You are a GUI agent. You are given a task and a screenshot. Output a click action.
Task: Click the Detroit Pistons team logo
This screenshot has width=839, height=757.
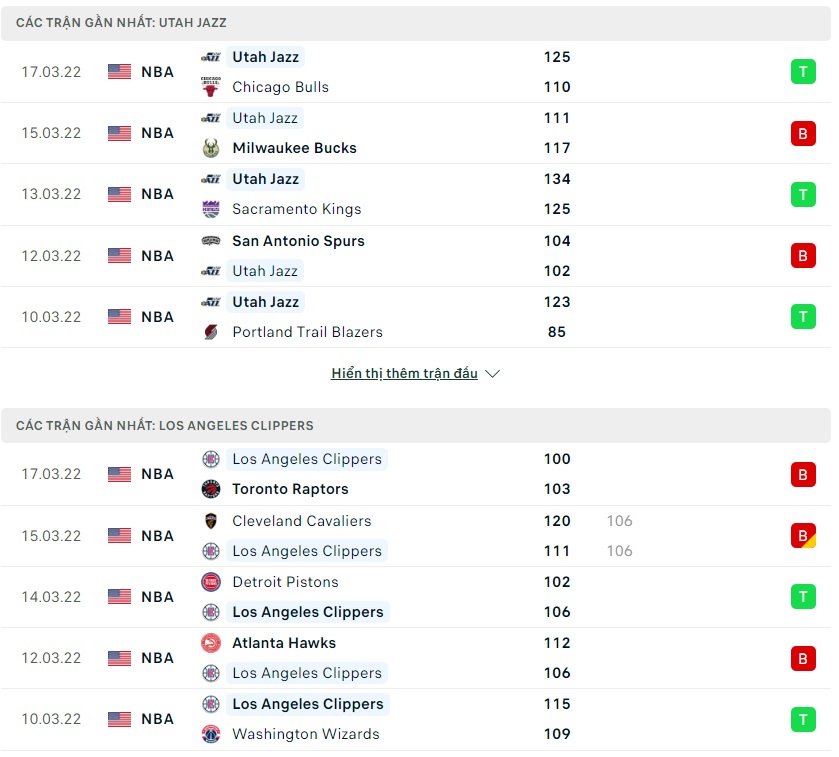tap(210, 582)
